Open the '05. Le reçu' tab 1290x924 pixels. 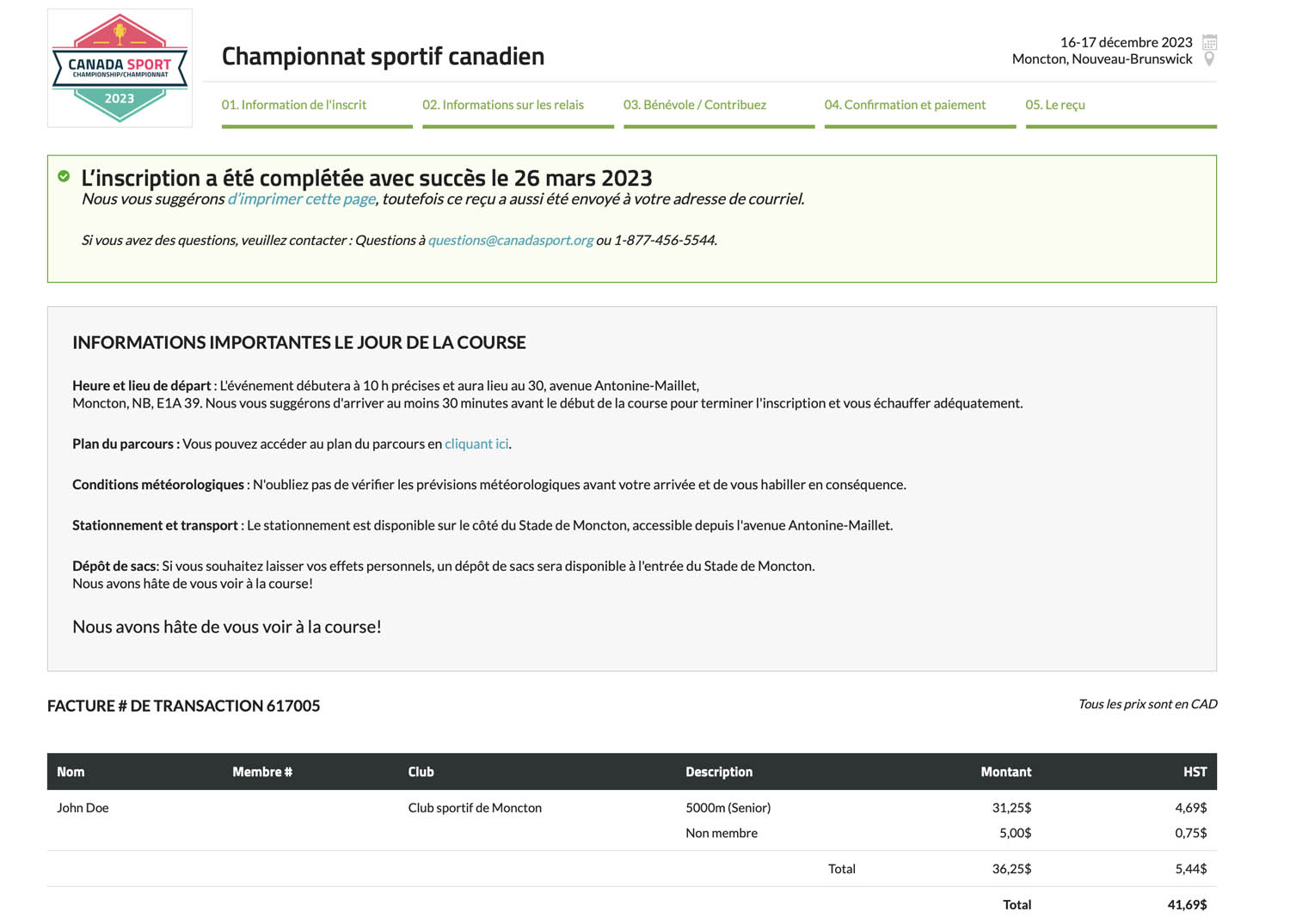pos(1055,105)
